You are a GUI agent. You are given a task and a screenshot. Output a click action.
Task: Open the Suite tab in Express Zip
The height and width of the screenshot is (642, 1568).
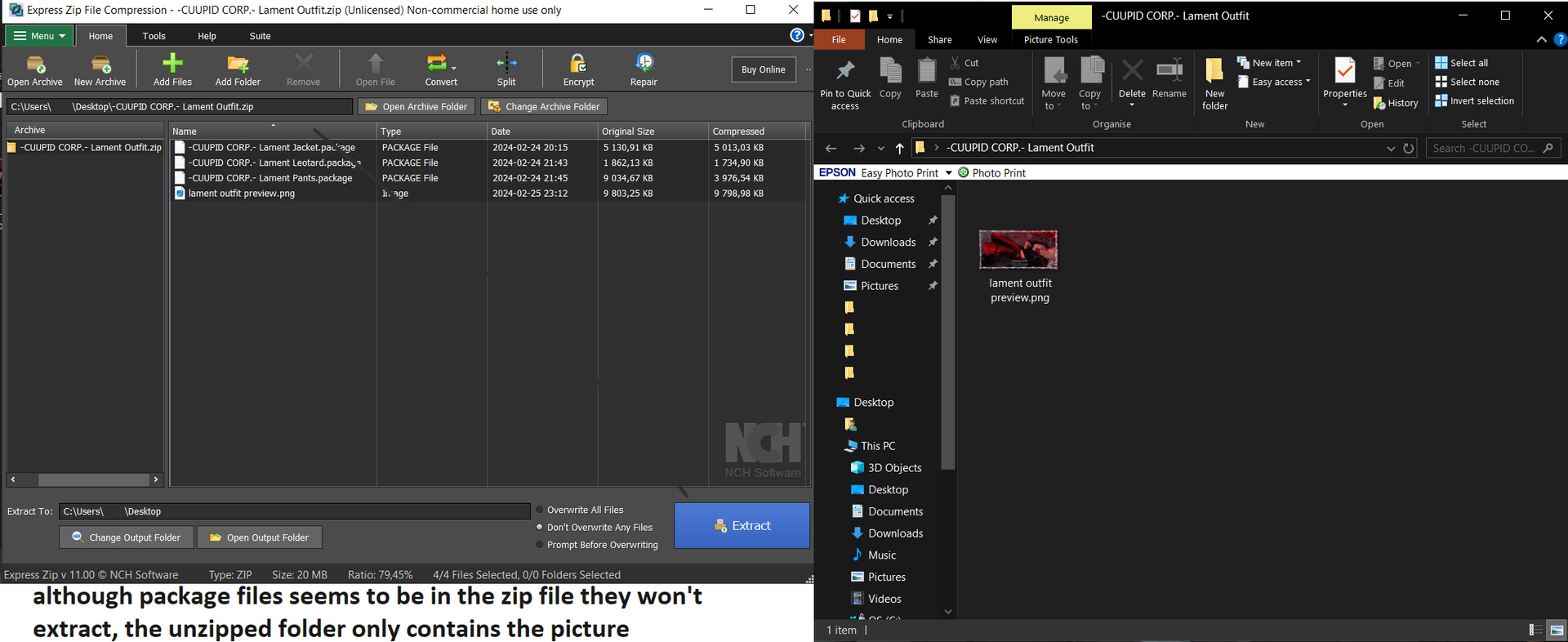point(260,36)
